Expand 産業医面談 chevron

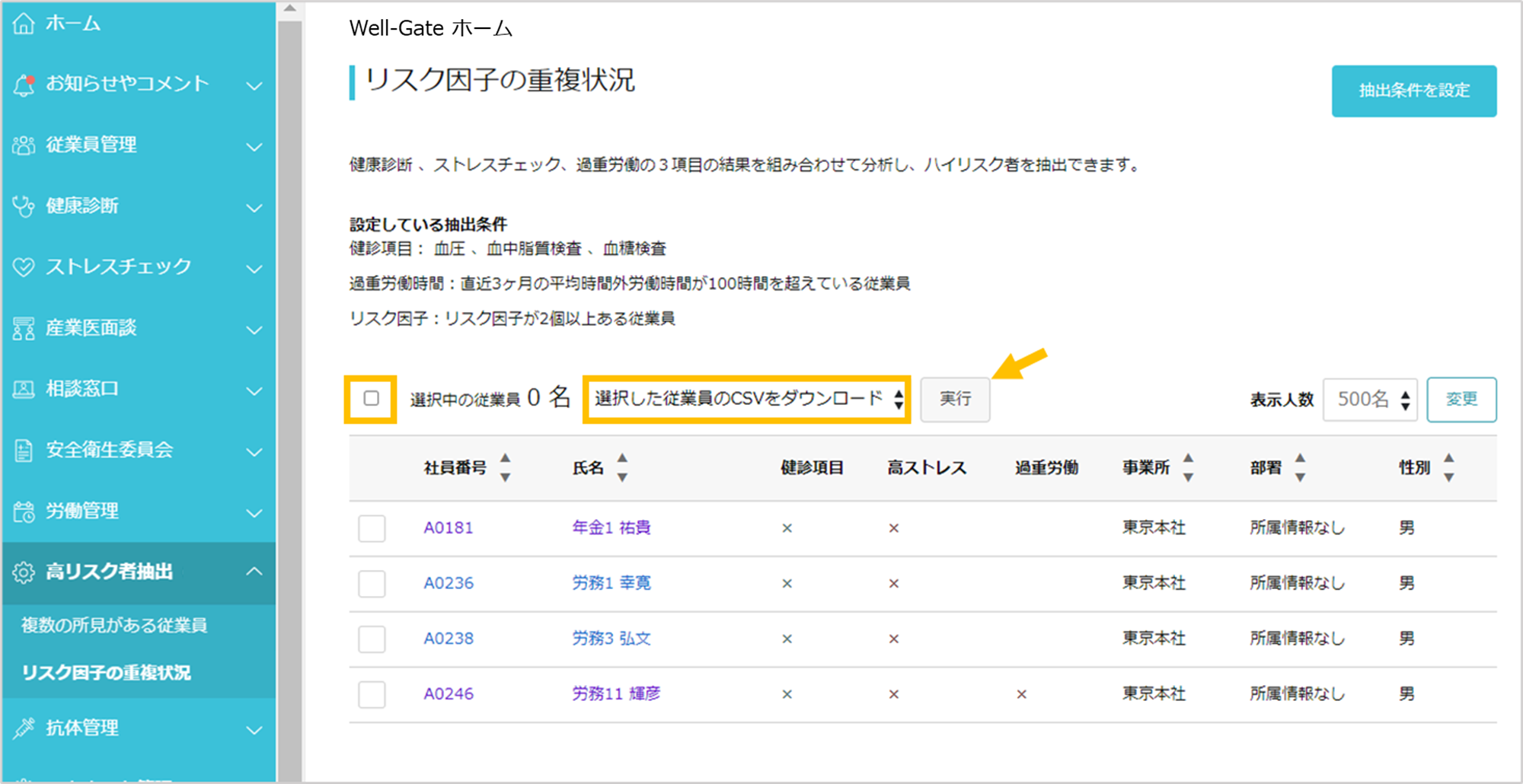(x=255, y=330)
